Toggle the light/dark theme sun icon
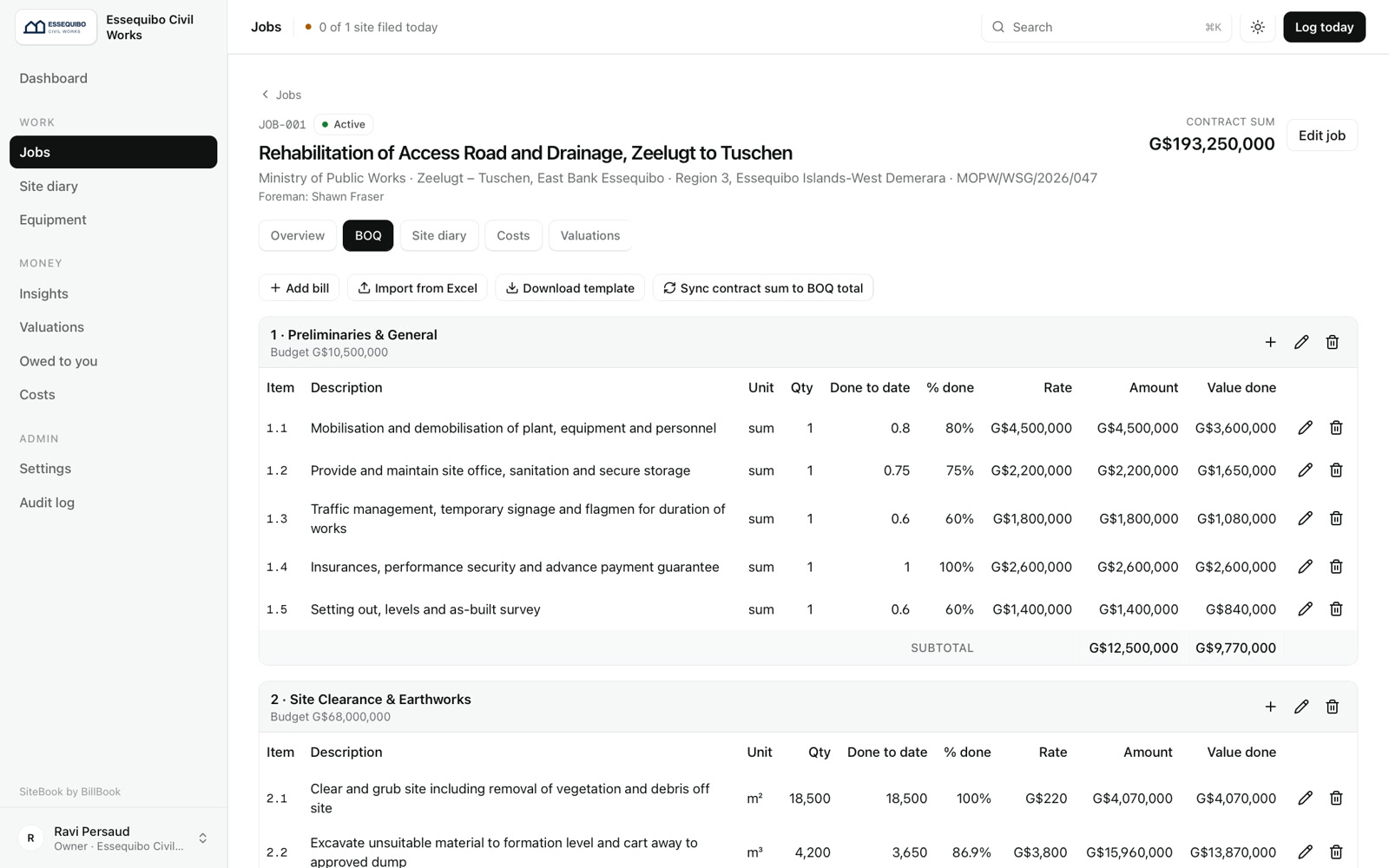This screenshot has width=1389, height=868. (1257, 27)
